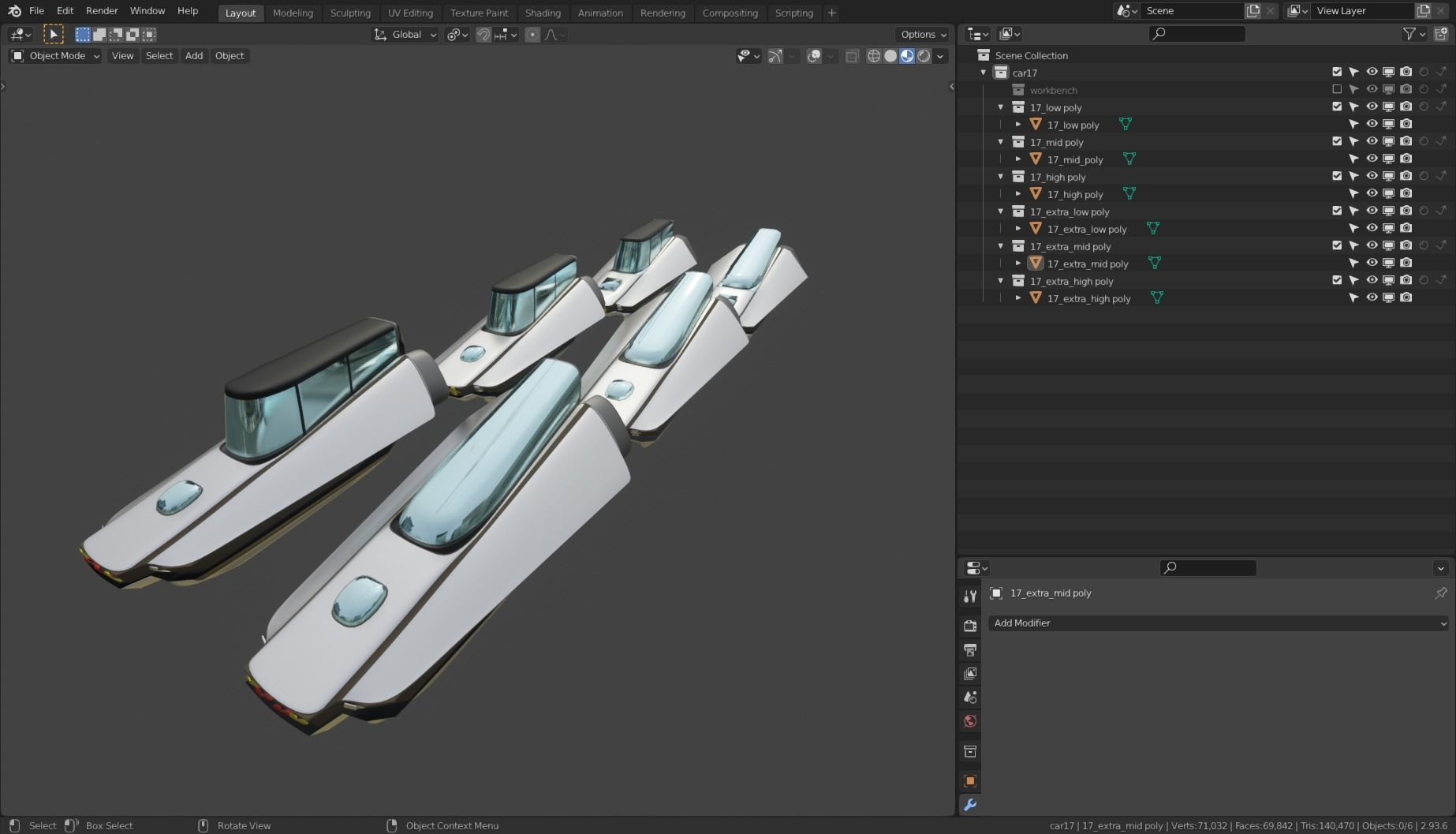Open the viewport Select menu
Viewport: 1456px width, 834px height.
pos(159,56)
